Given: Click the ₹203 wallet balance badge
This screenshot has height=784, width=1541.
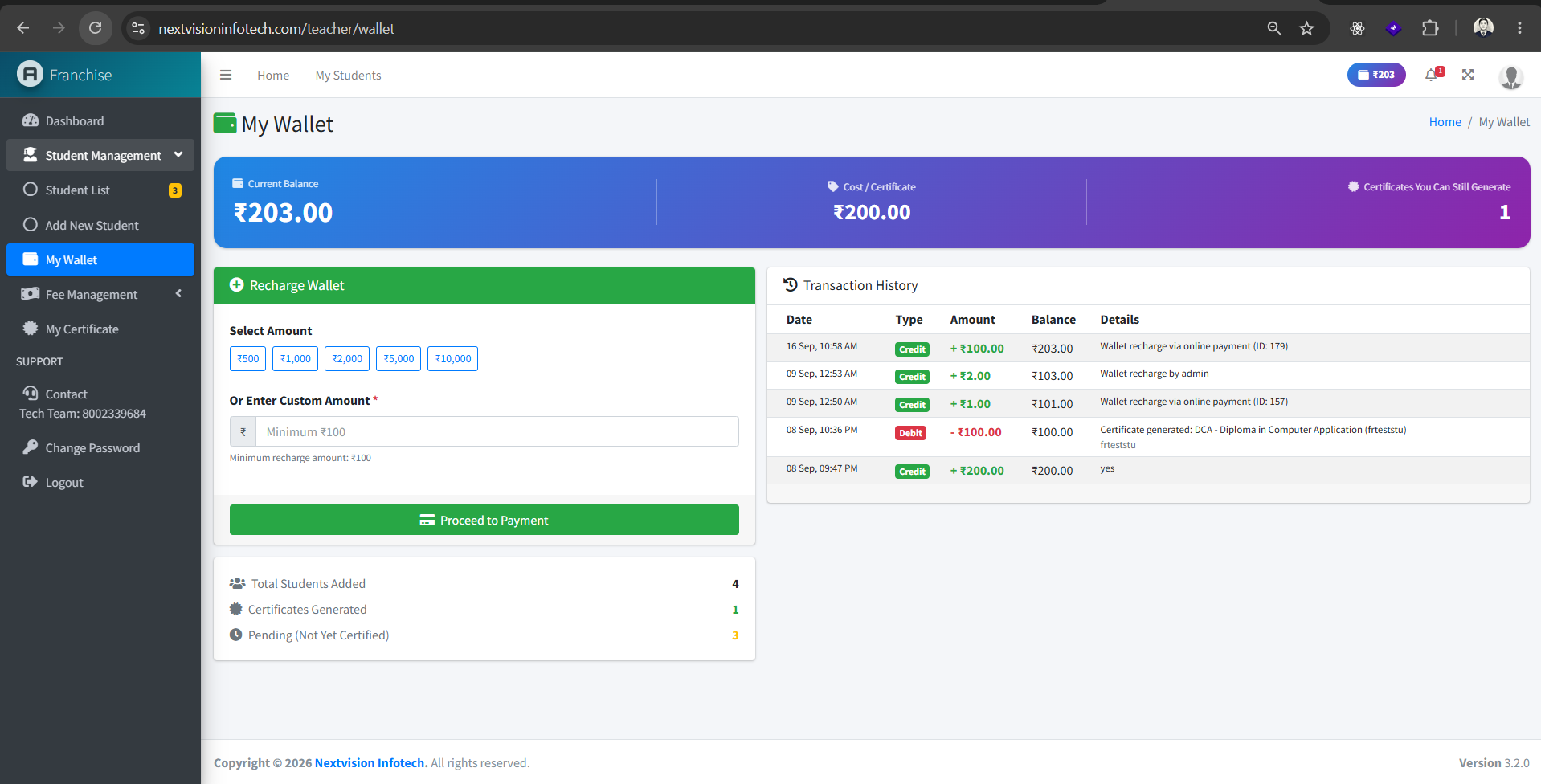Looking at the screenshot, I should [x=1376, y=75].
